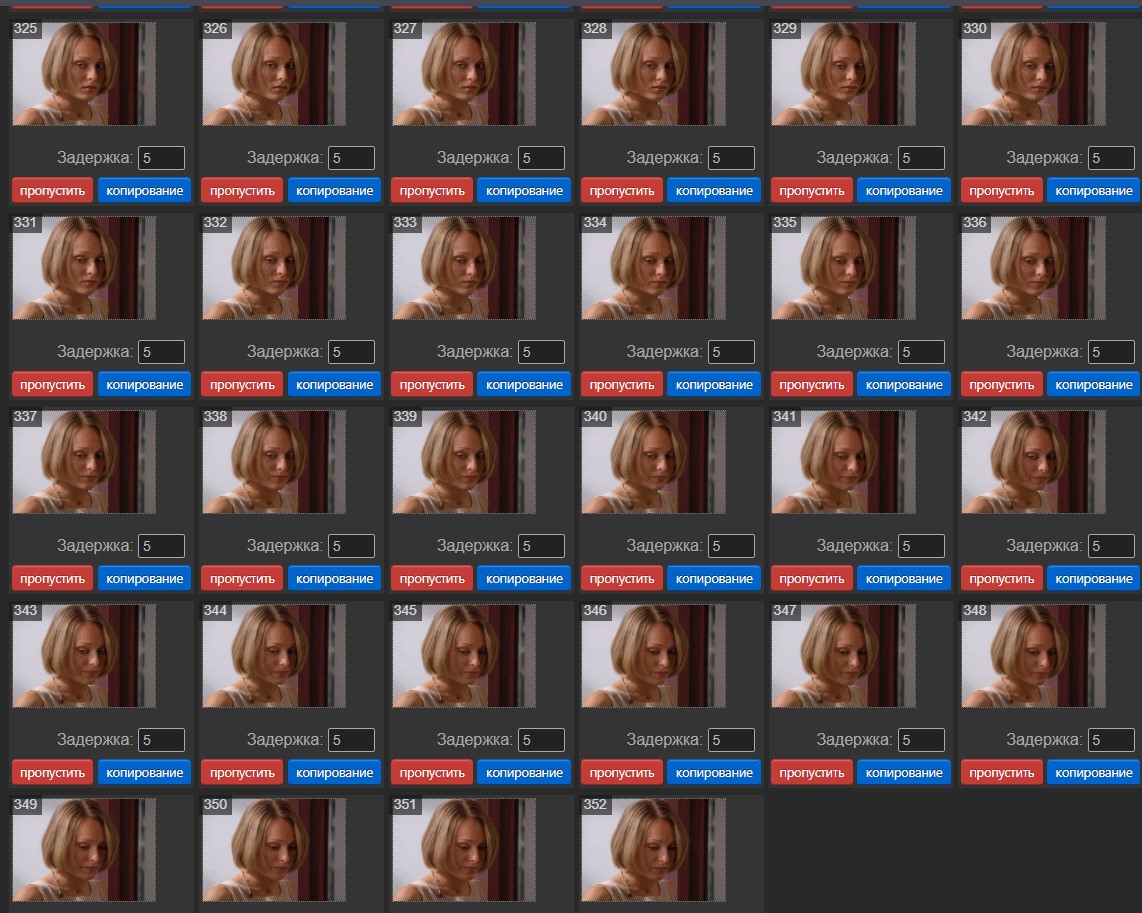
Task: Click delay input of frame 330
Action: [1111, 158]
